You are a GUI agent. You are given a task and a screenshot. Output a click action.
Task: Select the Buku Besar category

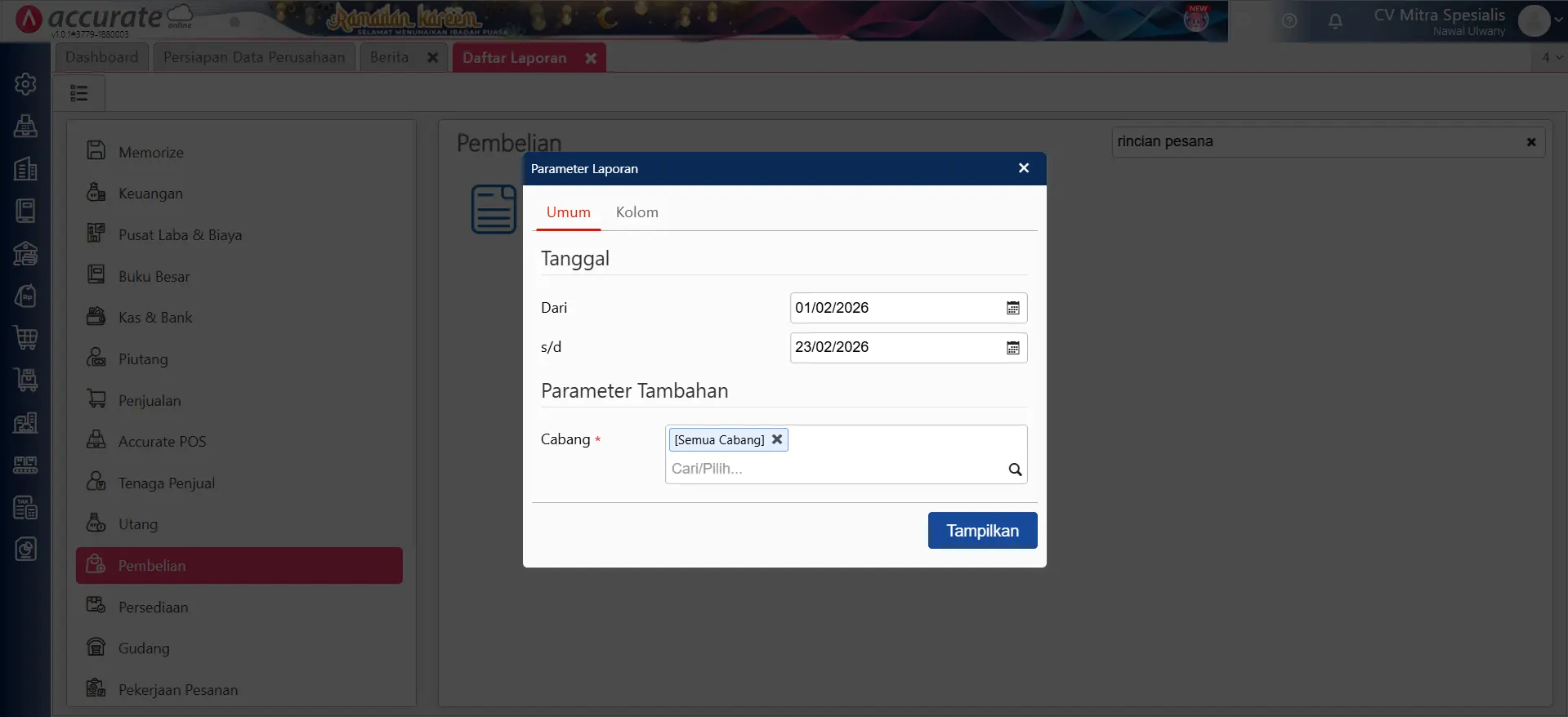[x=239, y=276]
